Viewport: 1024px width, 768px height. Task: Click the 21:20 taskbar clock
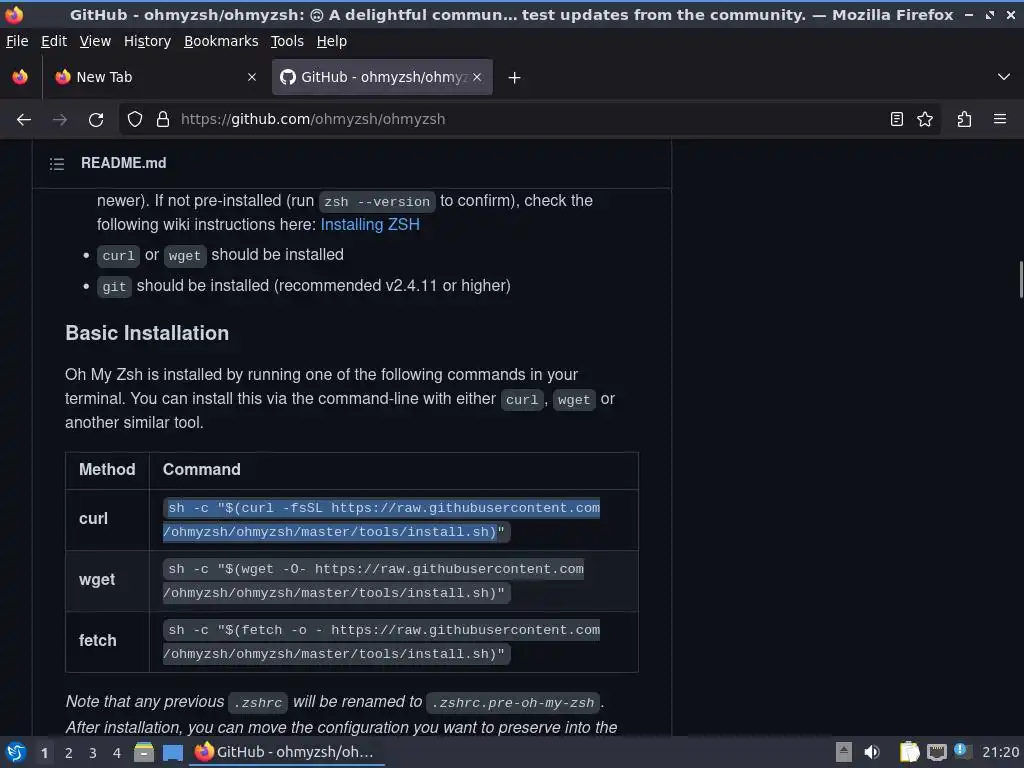(1000, 752)
